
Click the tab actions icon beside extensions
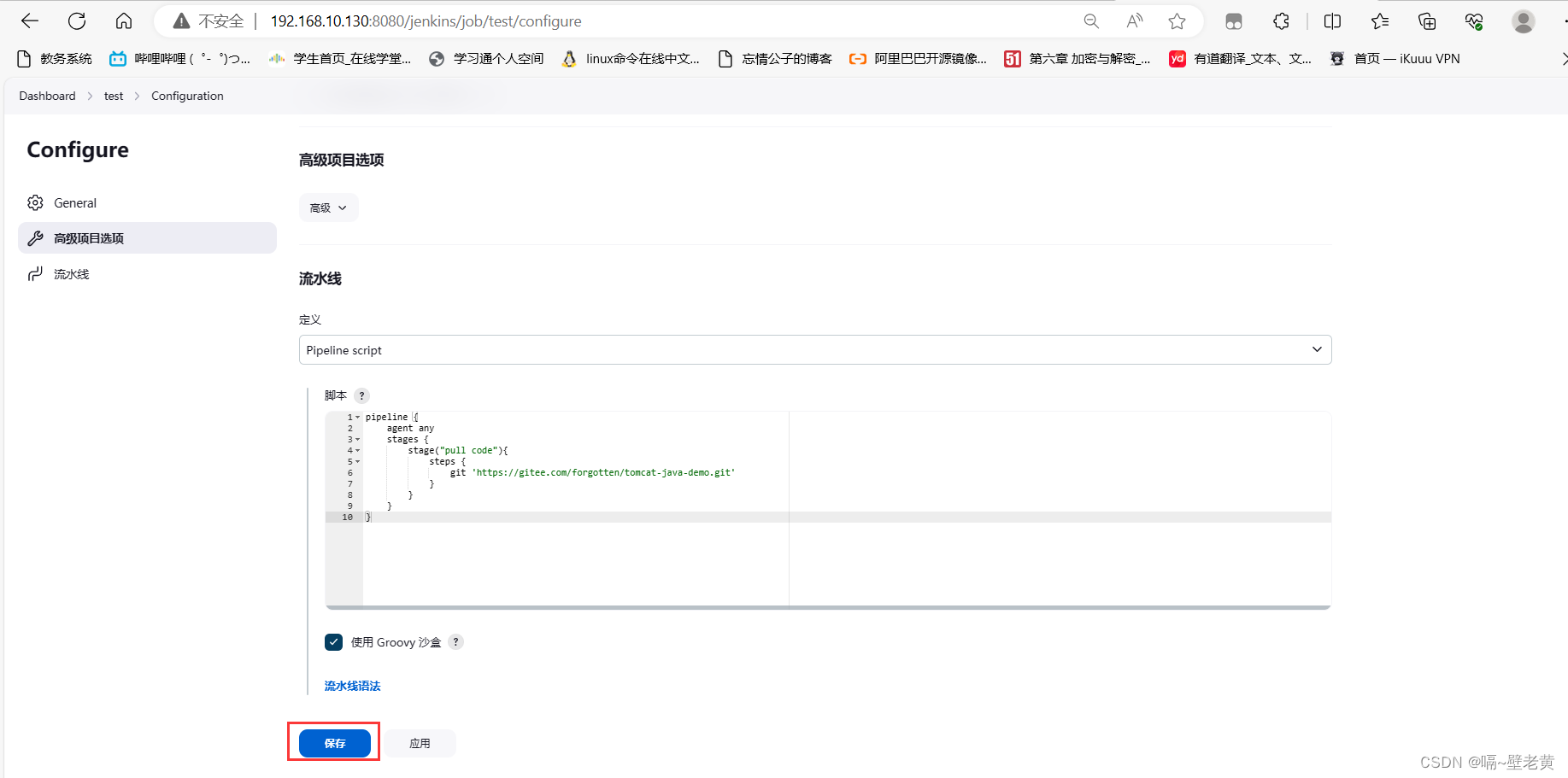1233,21
